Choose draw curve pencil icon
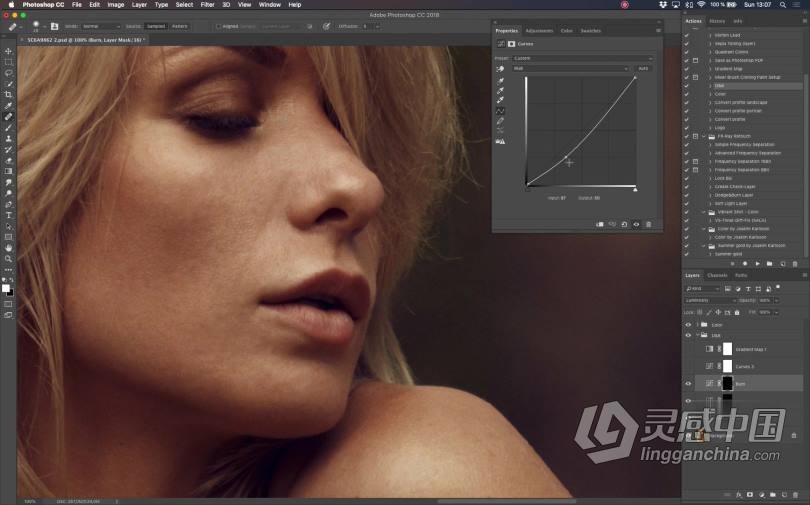 tap(500, 121)
